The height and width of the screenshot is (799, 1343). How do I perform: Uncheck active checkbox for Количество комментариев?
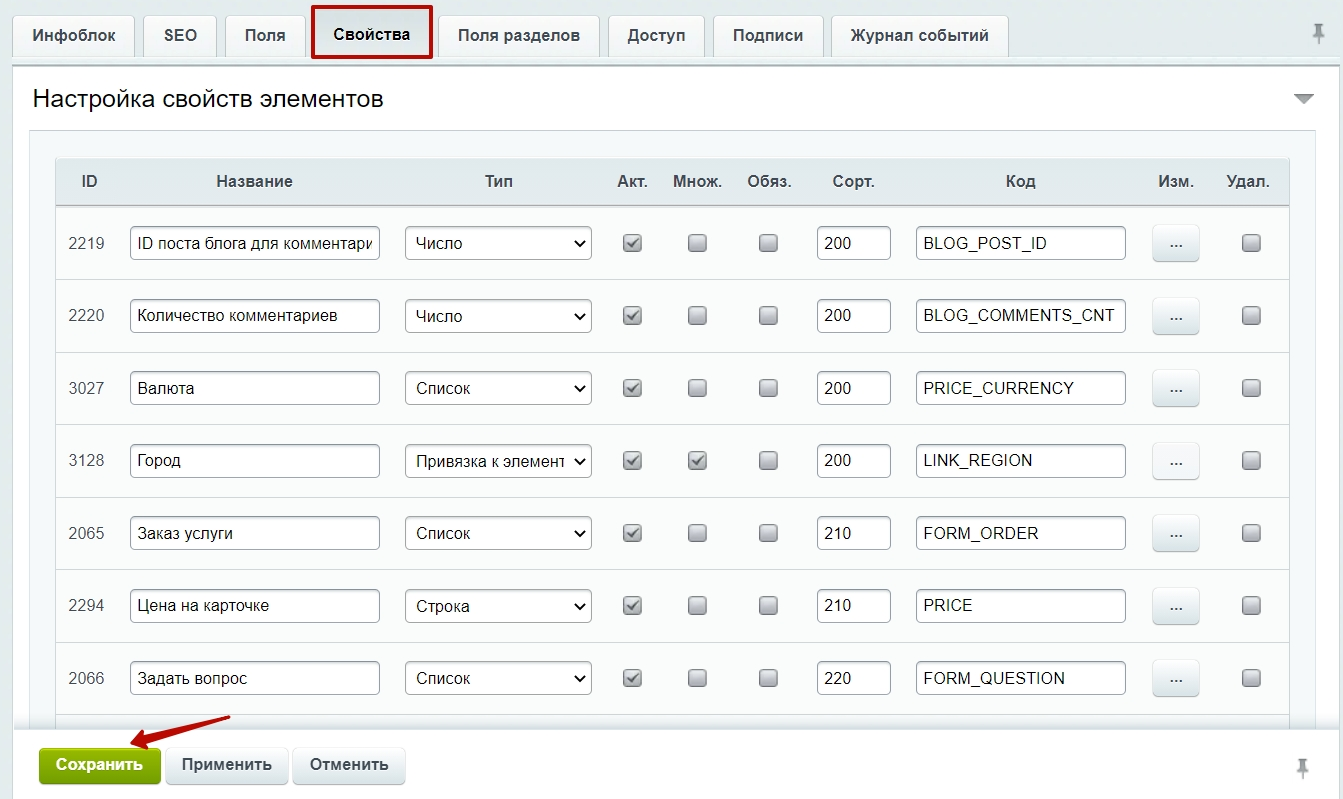click(632, 316)
